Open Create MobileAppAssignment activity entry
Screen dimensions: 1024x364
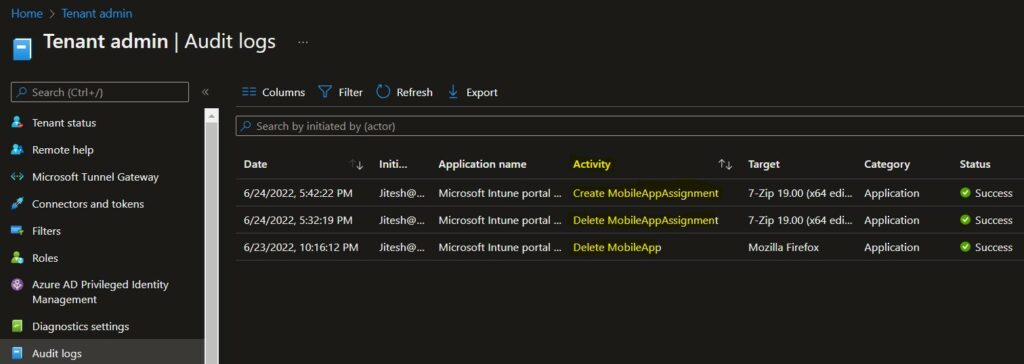[645, 193]
